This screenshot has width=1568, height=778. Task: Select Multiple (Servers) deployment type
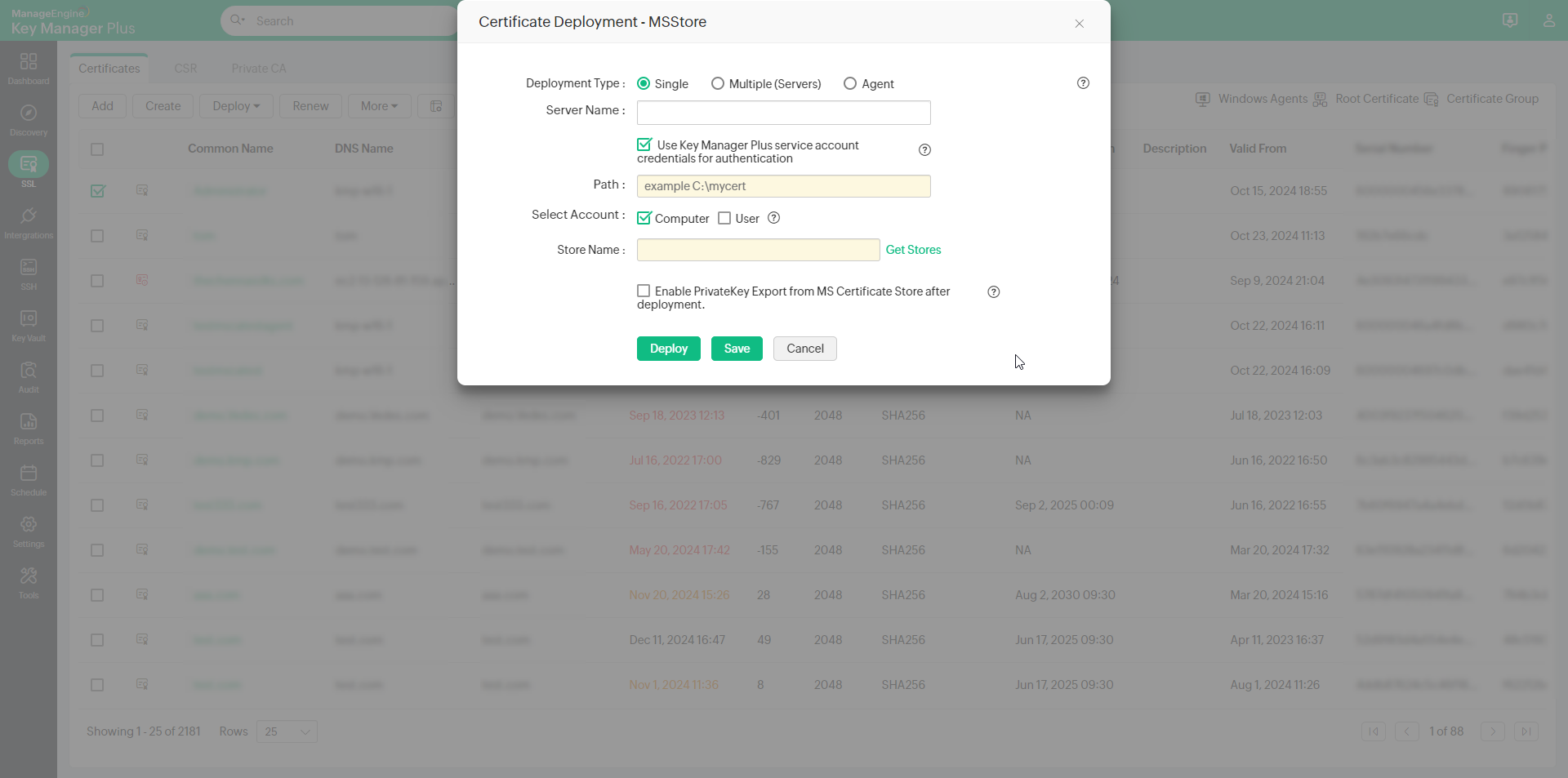coord(718,83)
